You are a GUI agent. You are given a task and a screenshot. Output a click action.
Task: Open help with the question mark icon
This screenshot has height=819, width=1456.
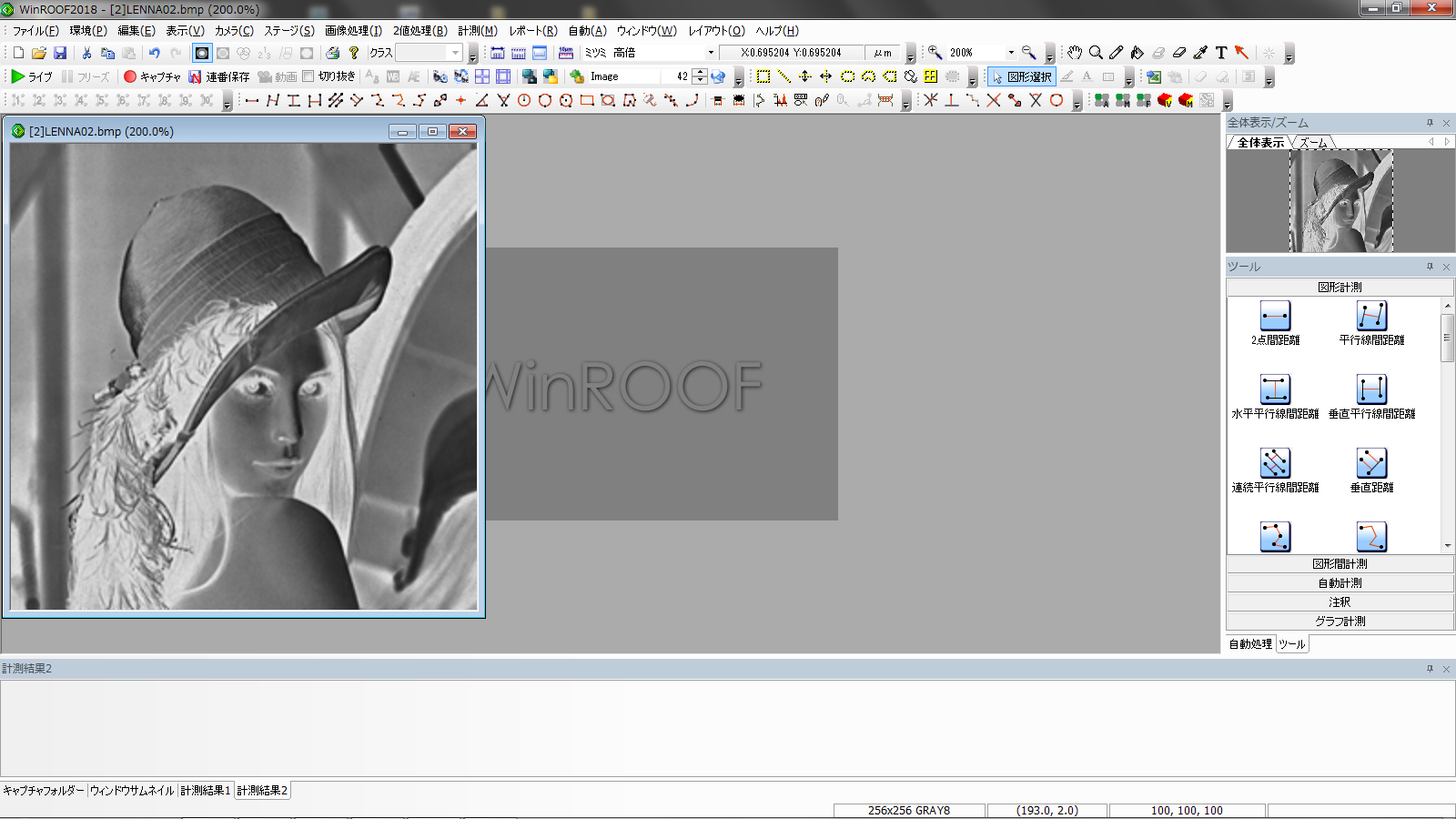[354, 53]
